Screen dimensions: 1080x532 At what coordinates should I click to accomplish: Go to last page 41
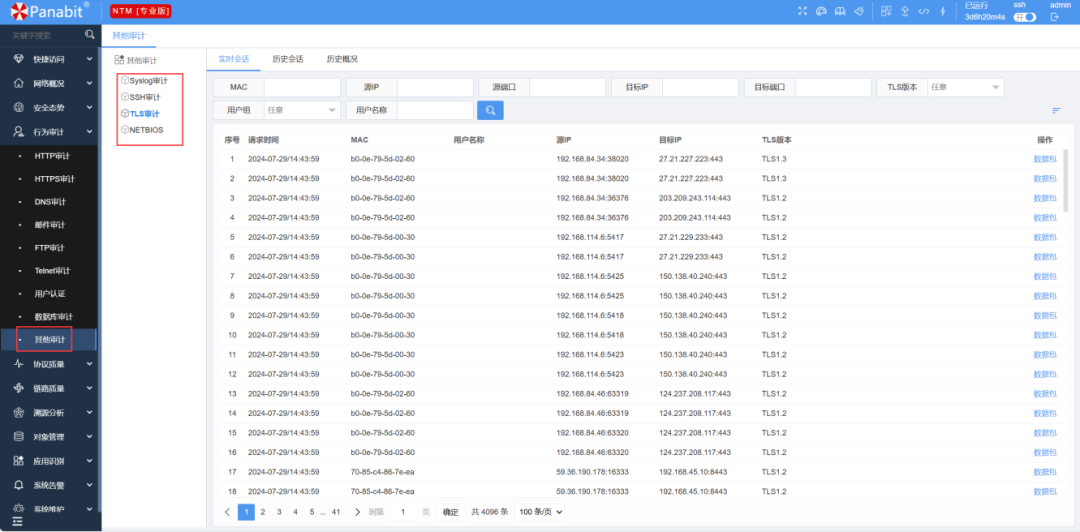336,512
